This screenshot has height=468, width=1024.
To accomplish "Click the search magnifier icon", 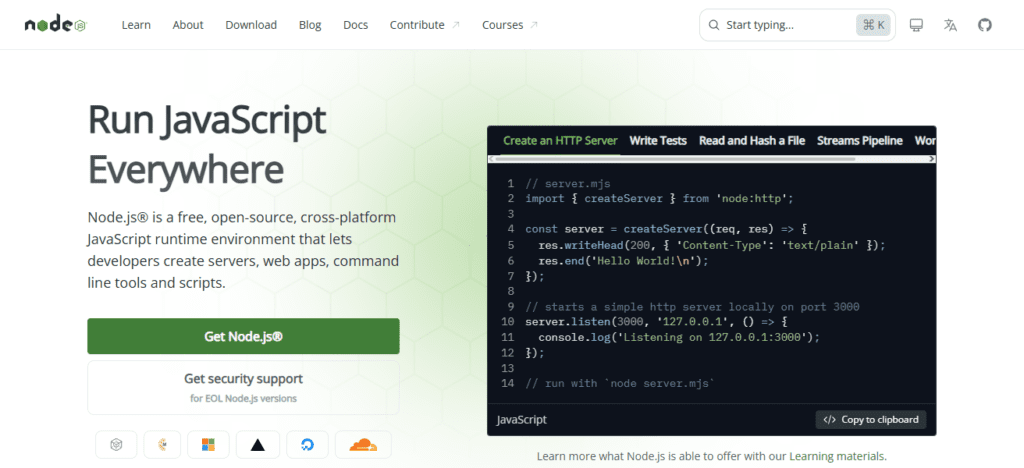I will pyautogui.click(x=713, y=25).
